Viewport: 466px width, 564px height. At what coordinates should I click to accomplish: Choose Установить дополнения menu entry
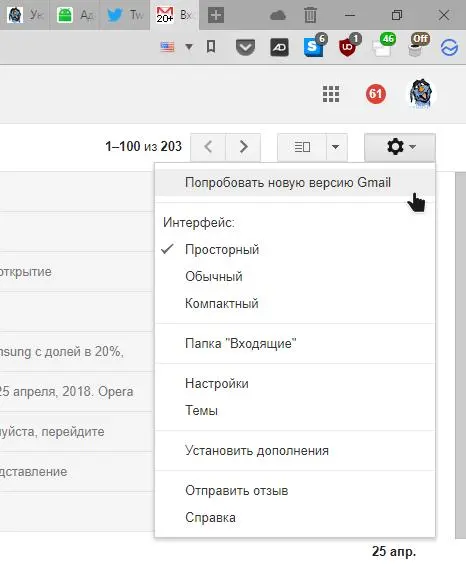click(x=295, y=450)
